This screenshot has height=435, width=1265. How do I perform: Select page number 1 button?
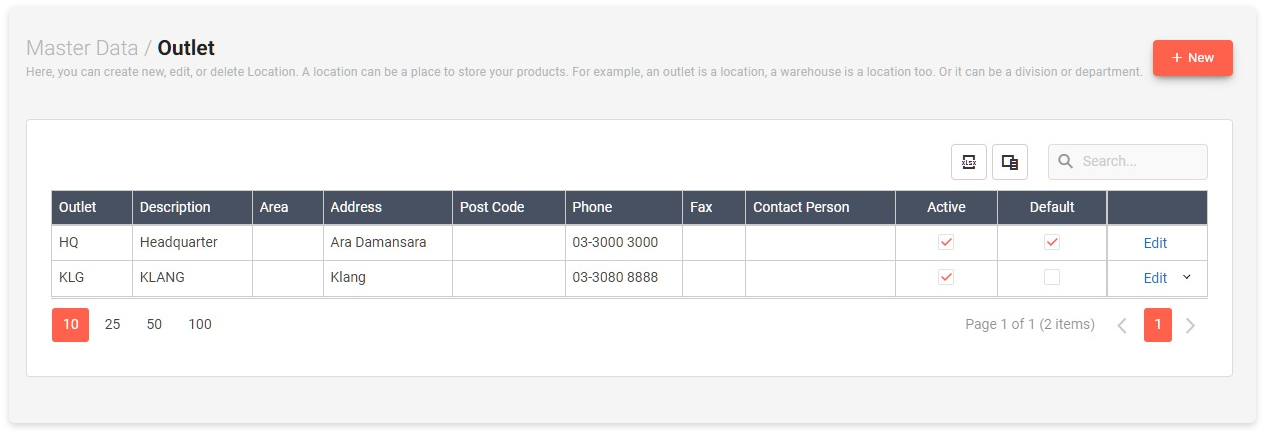[x=1158, y=325]
